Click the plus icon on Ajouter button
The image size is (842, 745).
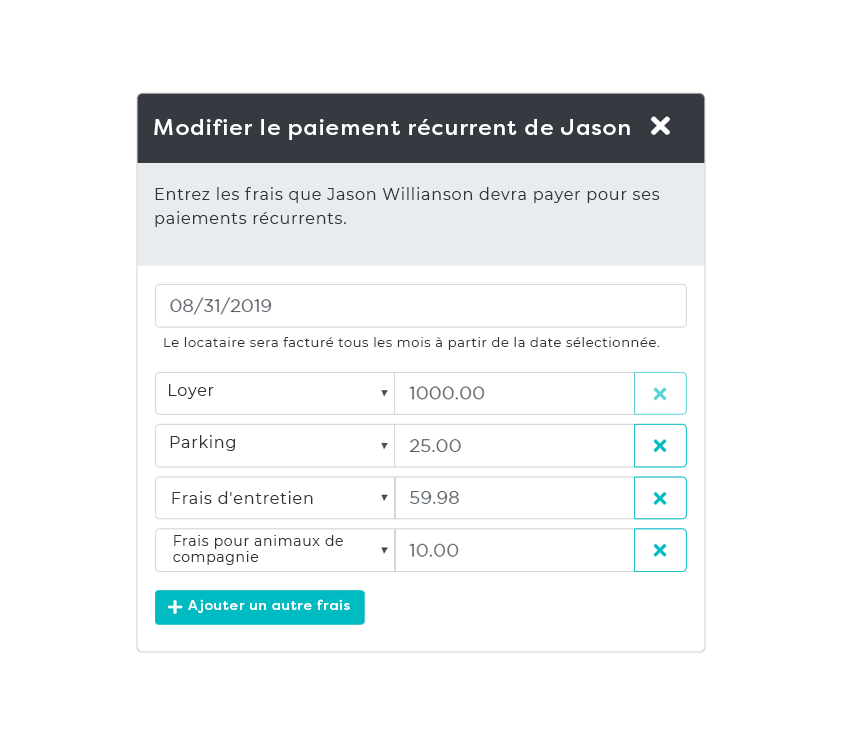[x=175, y=607]
